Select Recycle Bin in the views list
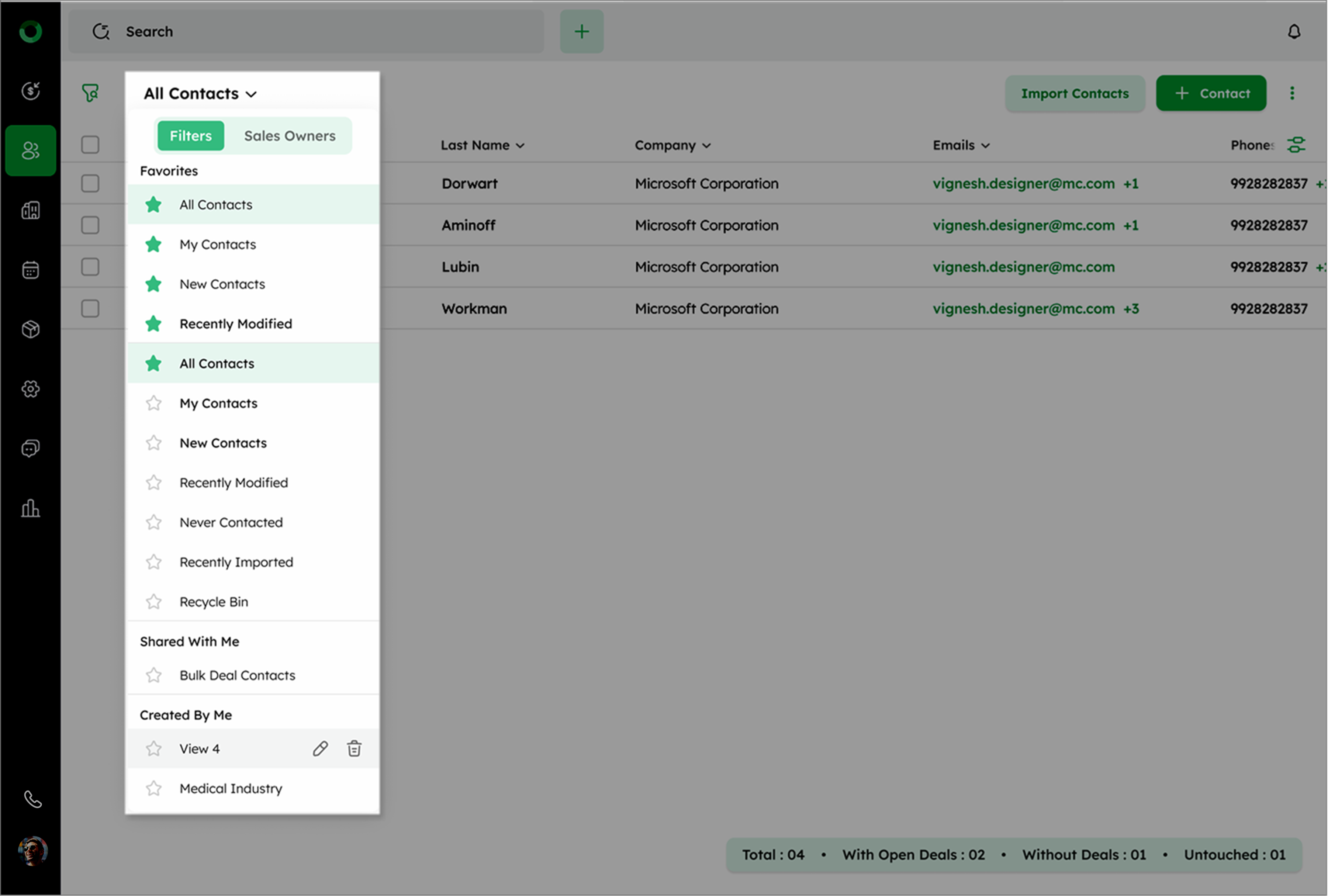Image resolution: width=1328 pixels, height=896 pixels. pos(214,602)
